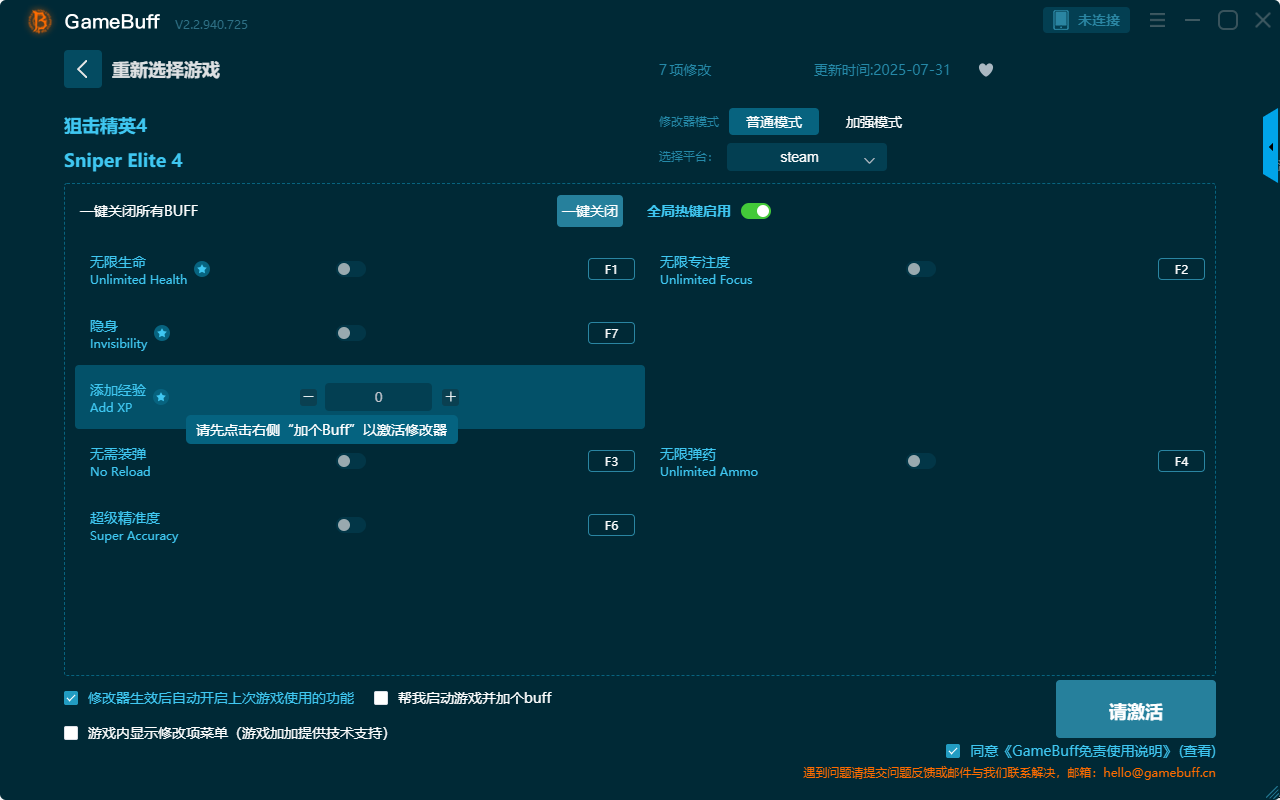
Task: Go back using the arrow button
Action: point(83,69)
